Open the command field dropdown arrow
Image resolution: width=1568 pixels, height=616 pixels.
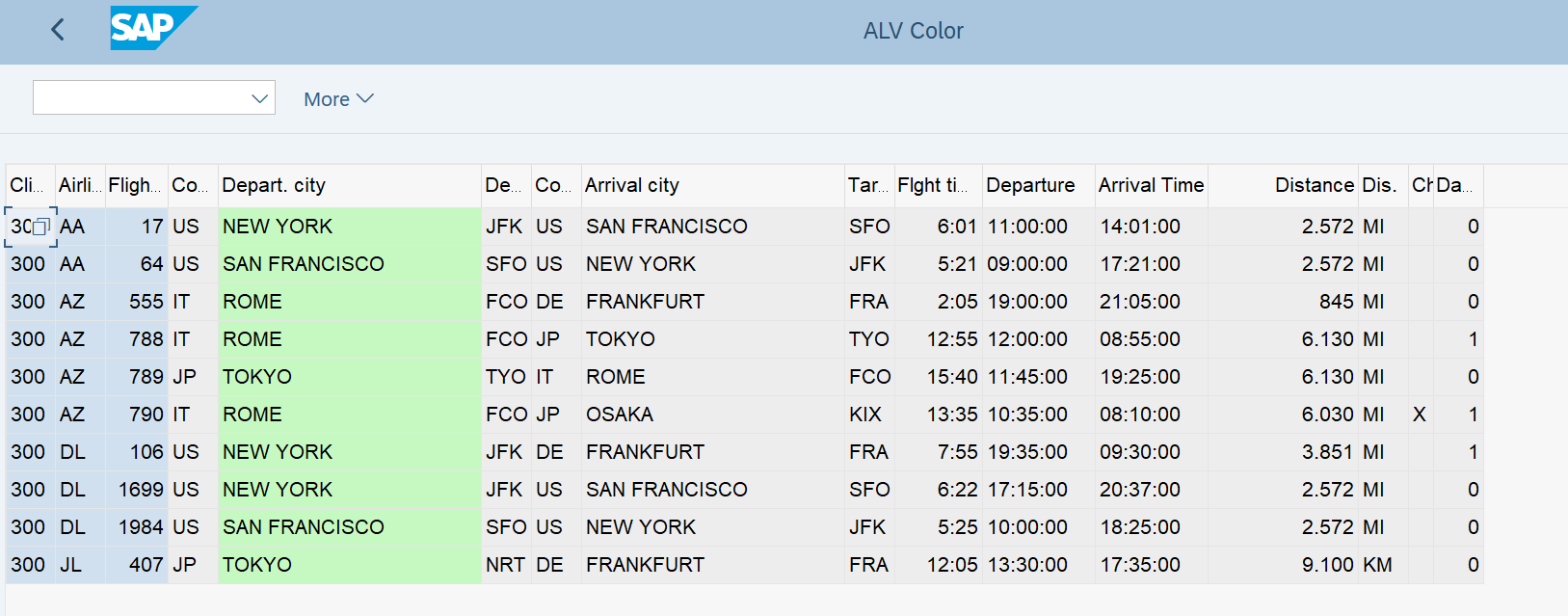coord(259,98)
